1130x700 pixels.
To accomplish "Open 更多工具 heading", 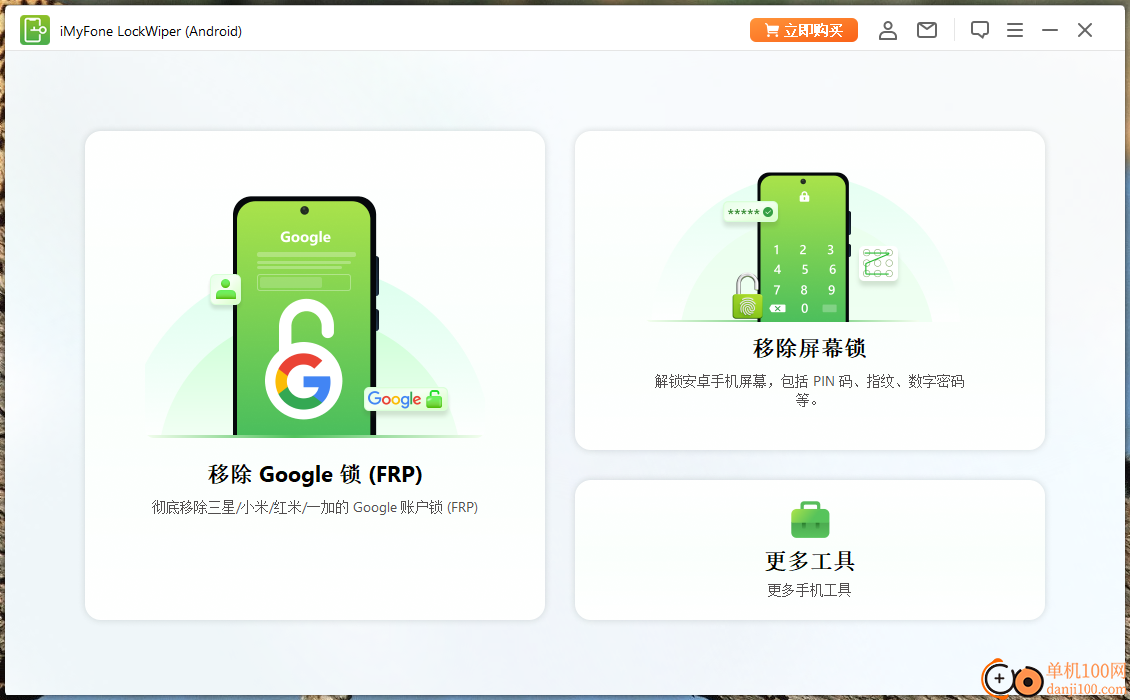I will point(809,561).
